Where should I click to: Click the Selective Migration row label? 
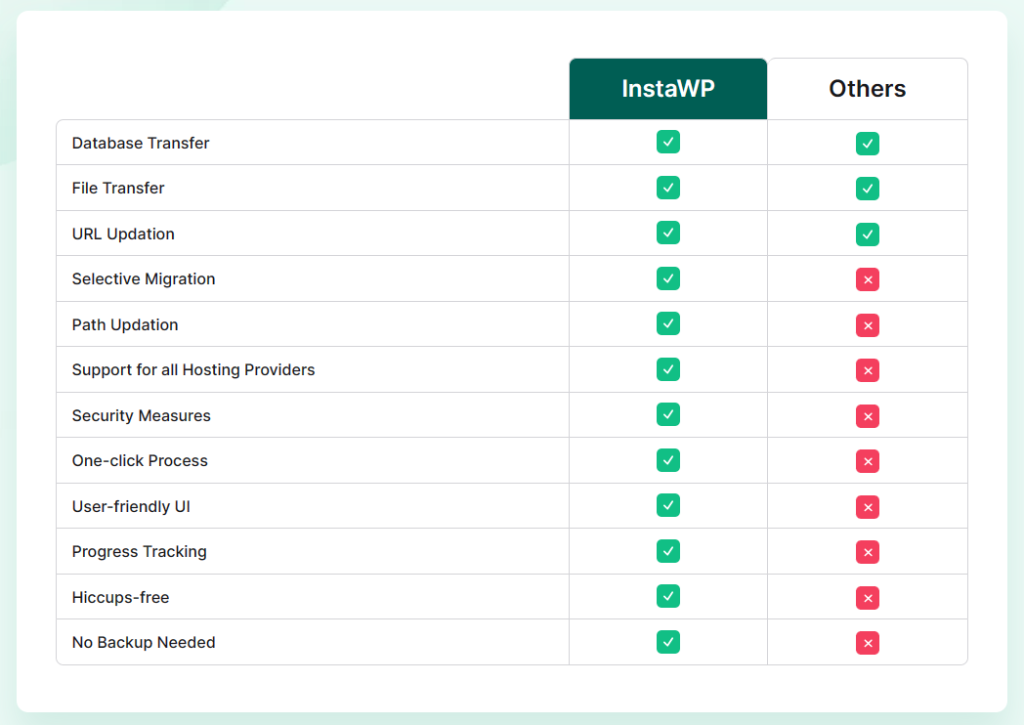point(144,279)
